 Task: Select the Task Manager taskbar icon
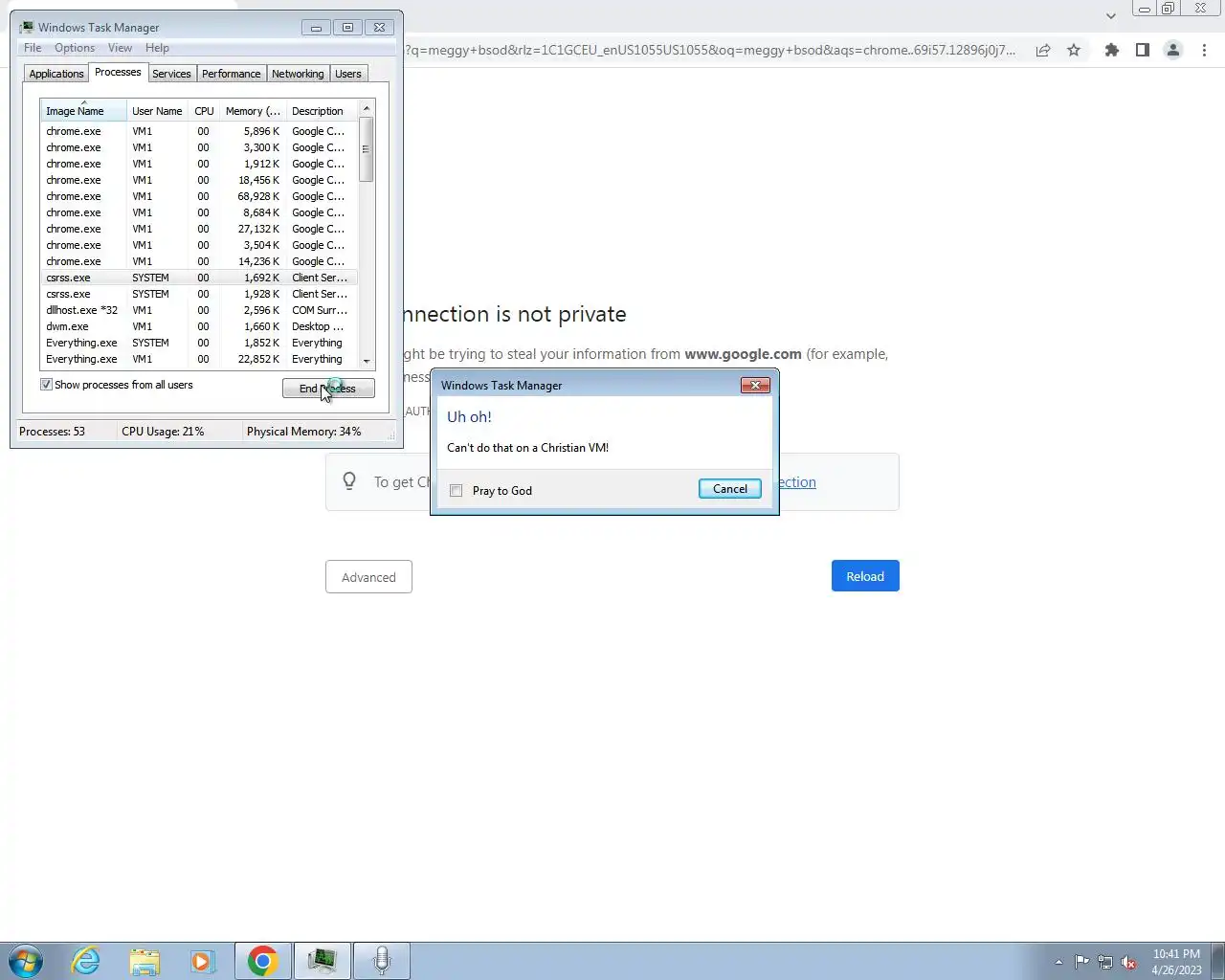coord(322,961)
